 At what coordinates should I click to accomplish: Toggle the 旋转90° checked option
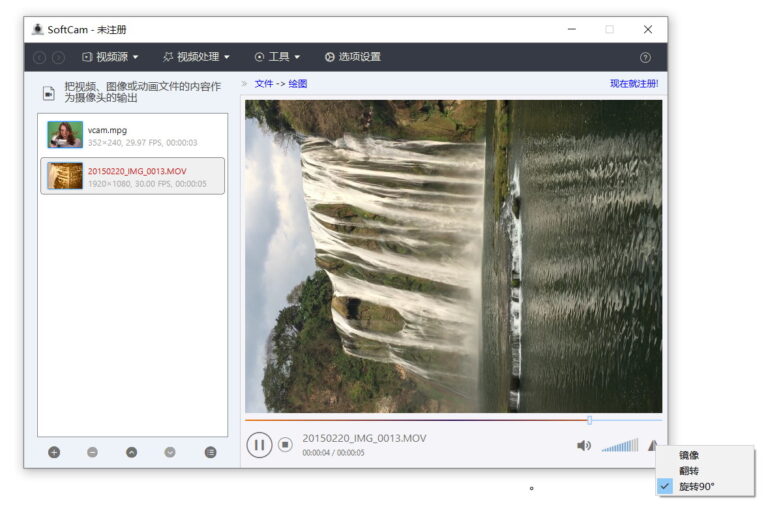coord(696,487)
